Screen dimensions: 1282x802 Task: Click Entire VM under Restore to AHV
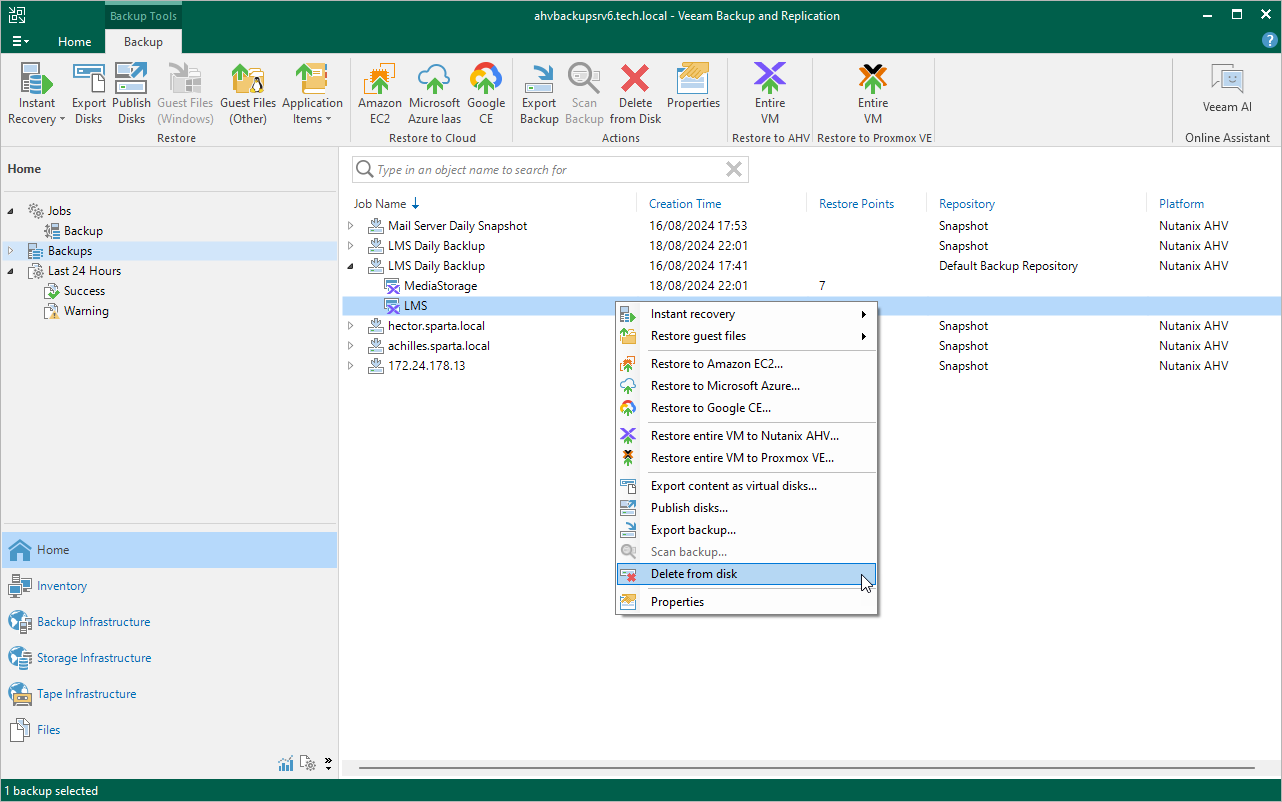click(770, 94)
